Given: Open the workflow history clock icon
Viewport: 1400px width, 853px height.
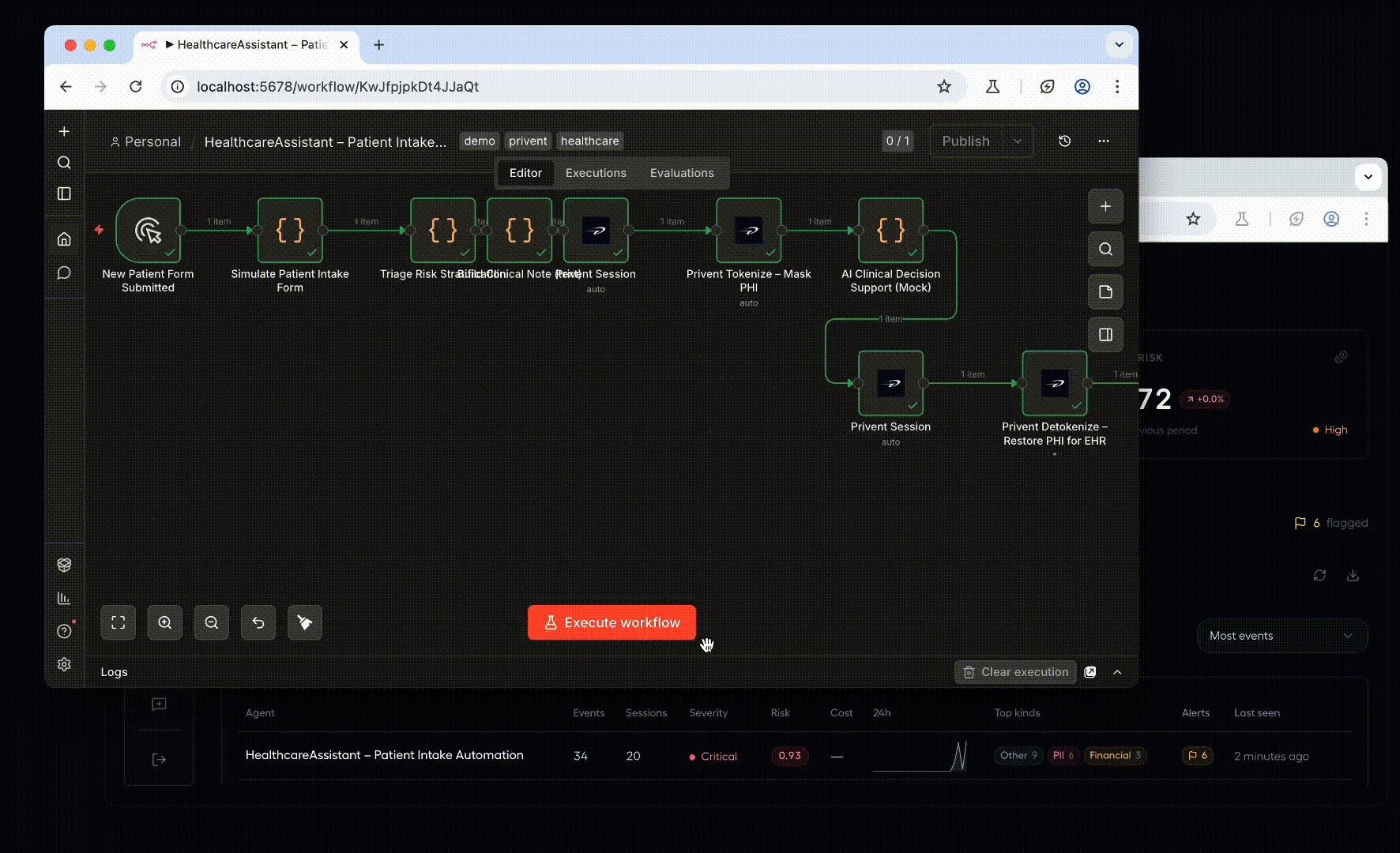Looking at the screenshot, I should click(x=1065, y=141).
